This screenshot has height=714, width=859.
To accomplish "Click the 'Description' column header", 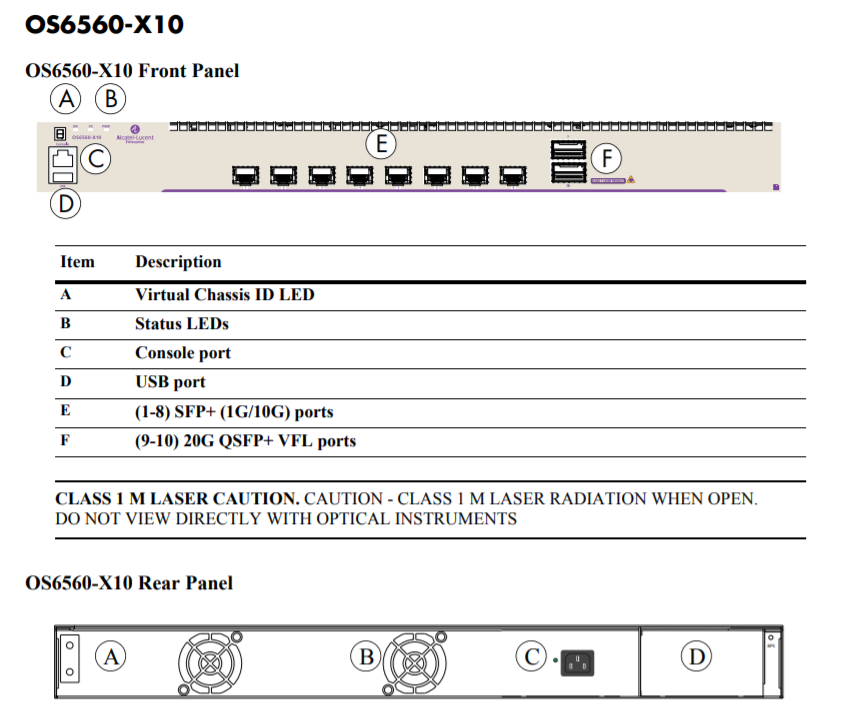I will (179, 262).
